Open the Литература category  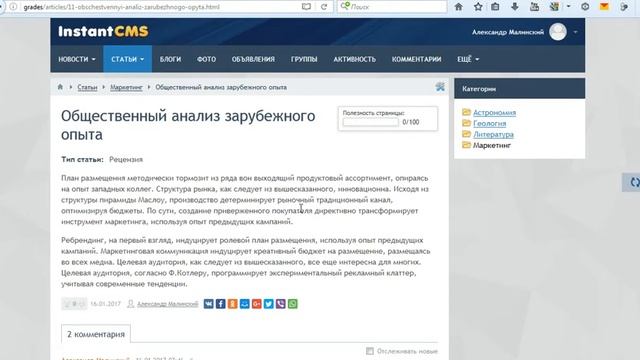click(493, 134)
